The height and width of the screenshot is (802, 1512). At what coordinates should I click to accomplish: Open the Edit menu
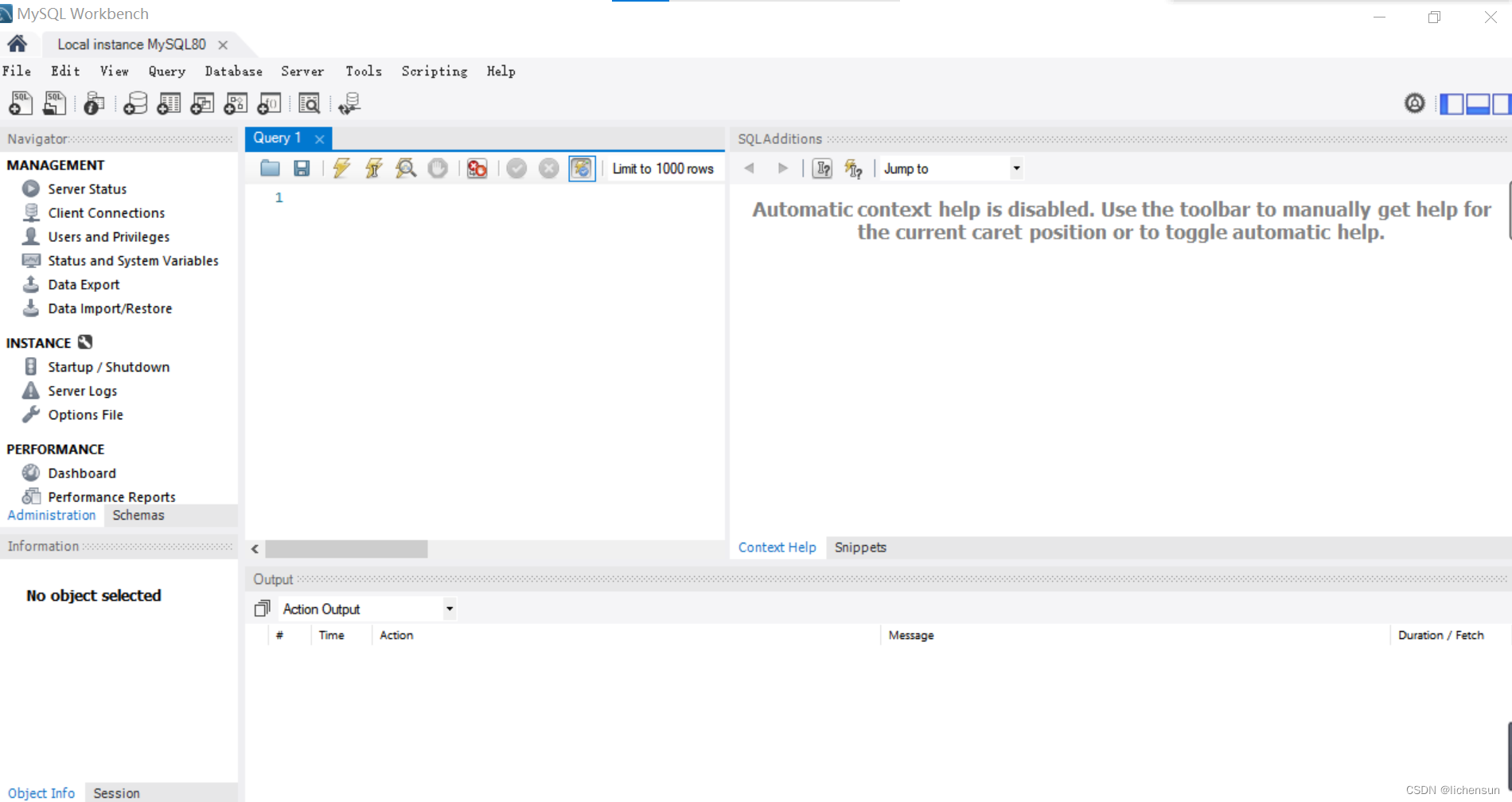coord(65,71)
